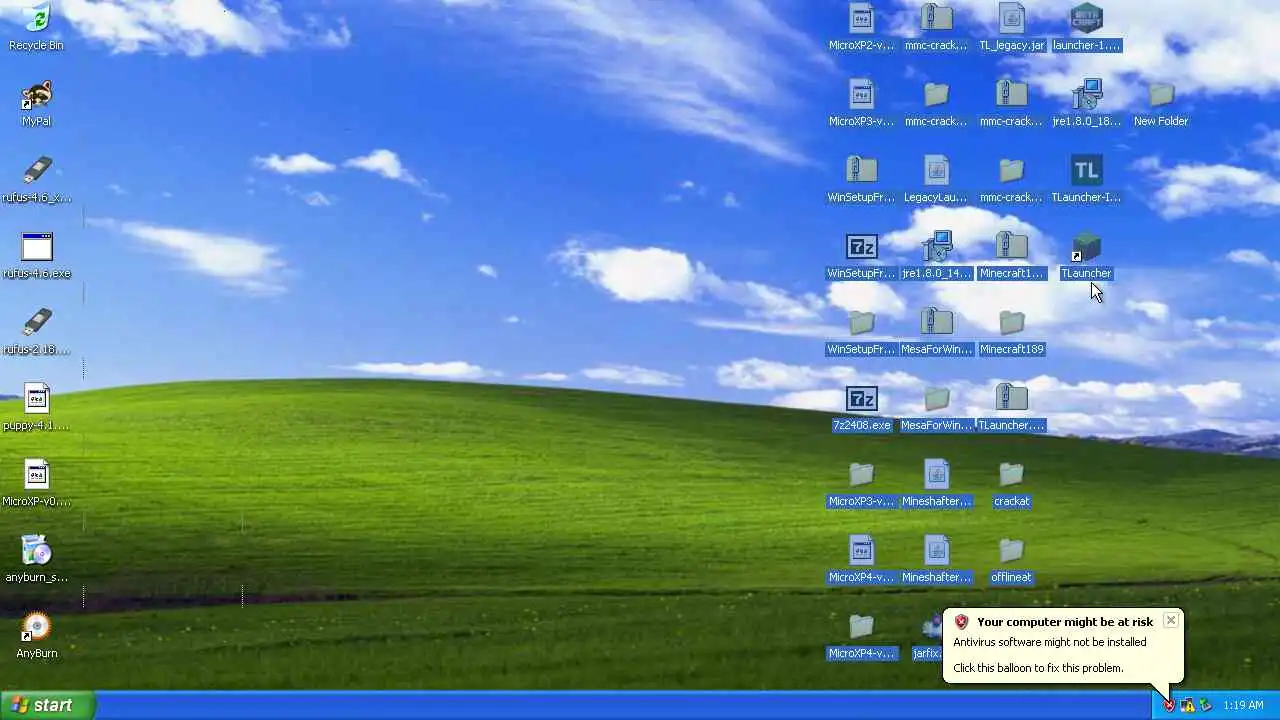This screenshot has height=720, width=1280.
Task: Select the 7z2408.exe installer icon
Action: point(861,407)
